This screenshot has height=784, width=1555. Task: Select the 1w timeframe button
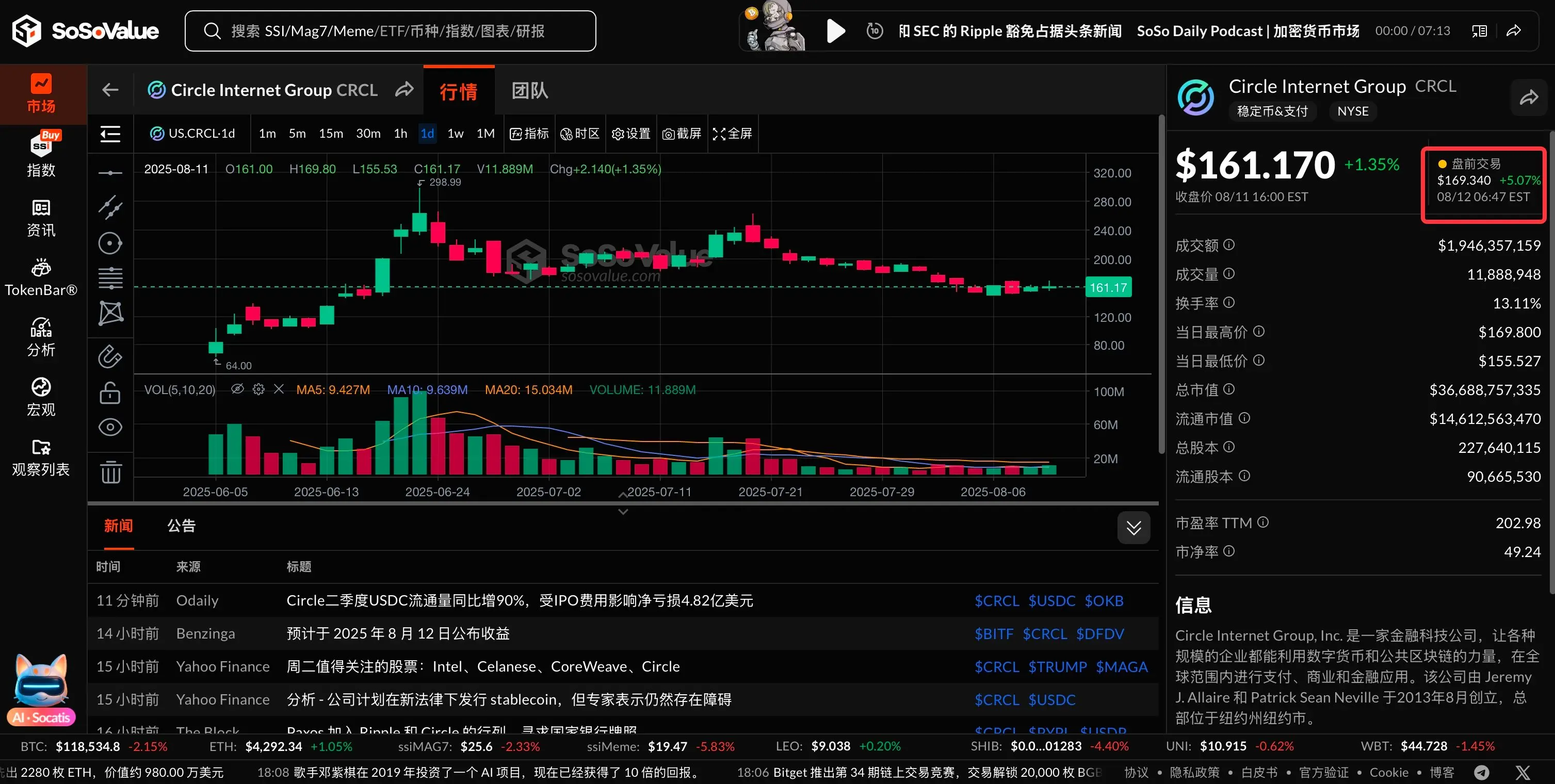click(x=455, y=134)
